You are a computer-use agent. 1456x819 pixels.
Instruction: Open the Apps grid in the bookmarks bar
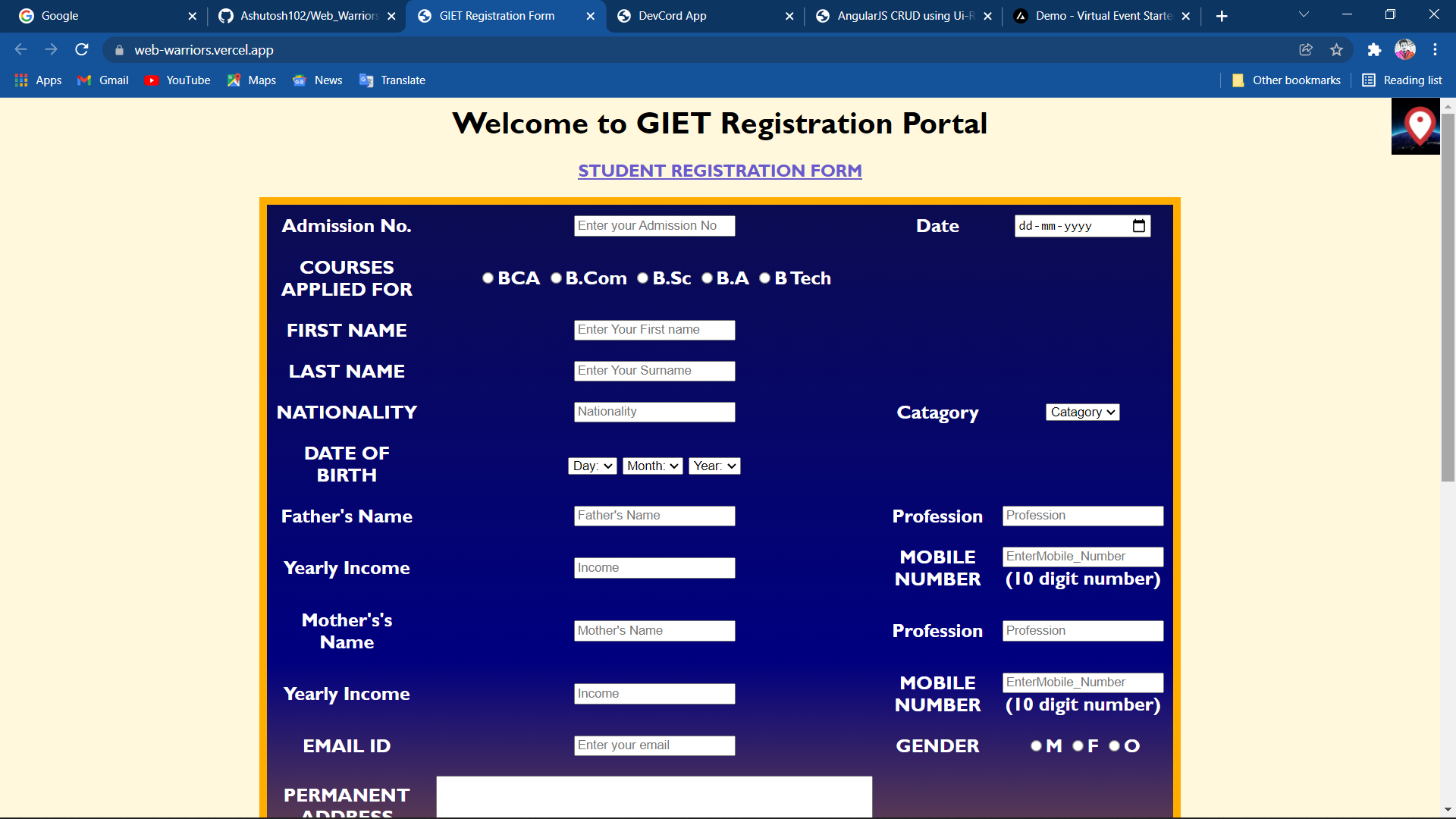(x=38, y=80)
